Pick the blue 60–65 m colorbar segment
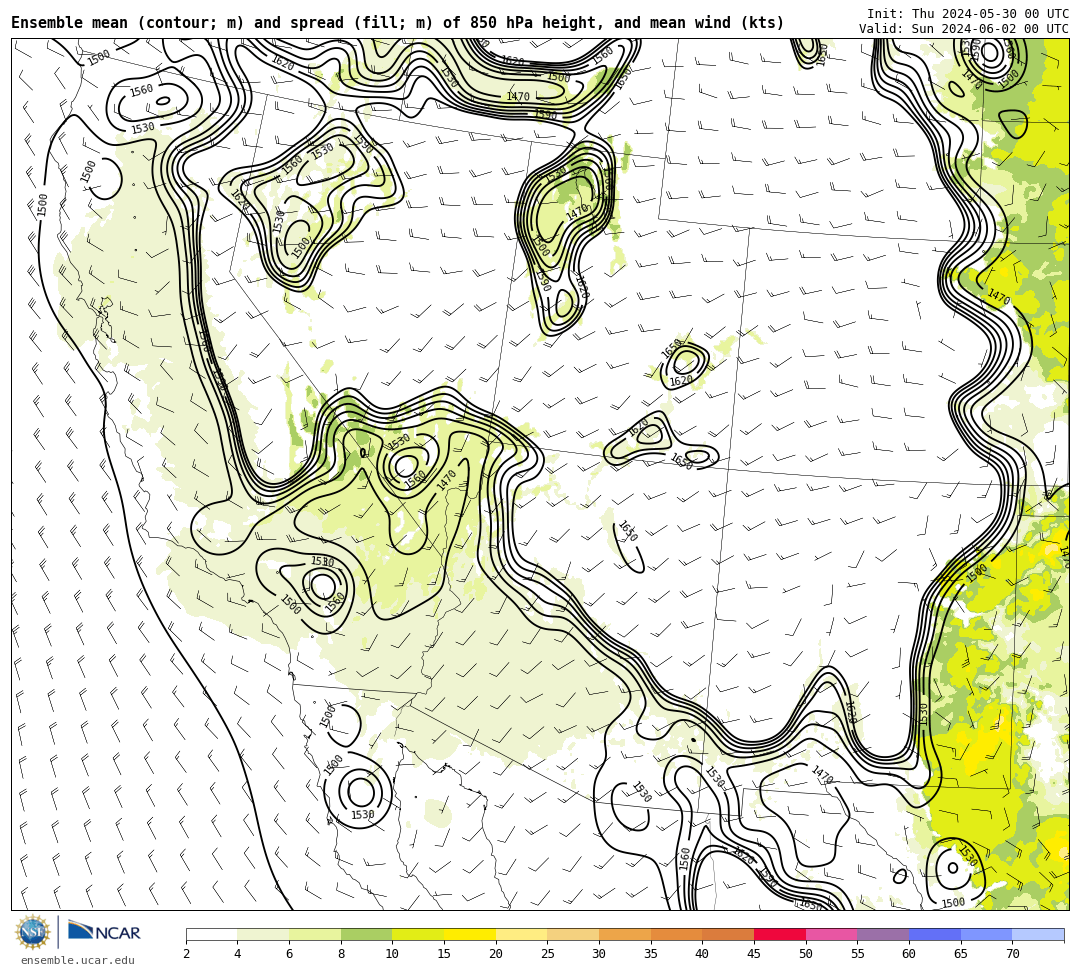 coord(935,934)
